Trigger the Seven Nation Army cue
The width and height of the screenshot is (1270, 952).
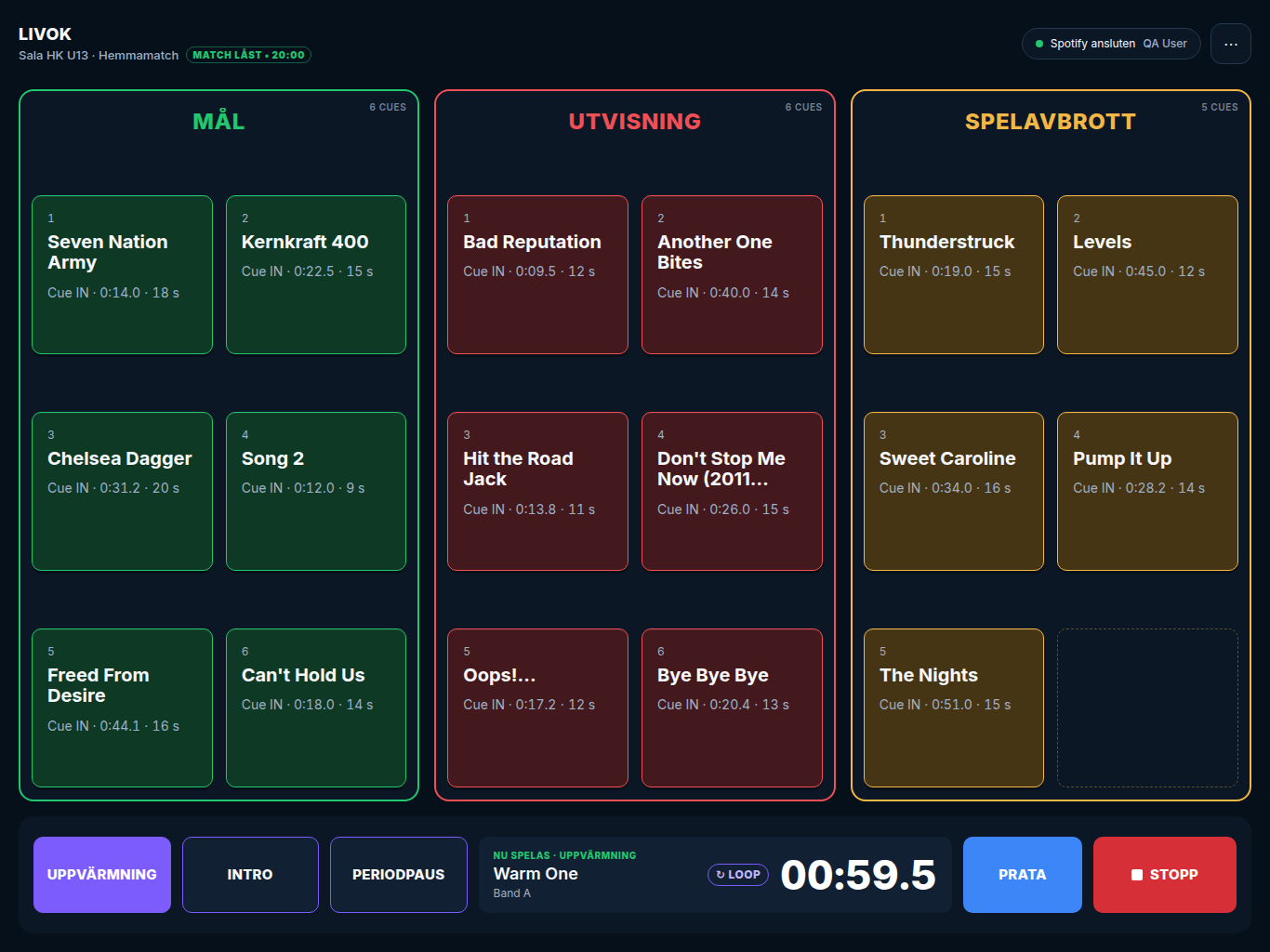click(x=122, y=275)
